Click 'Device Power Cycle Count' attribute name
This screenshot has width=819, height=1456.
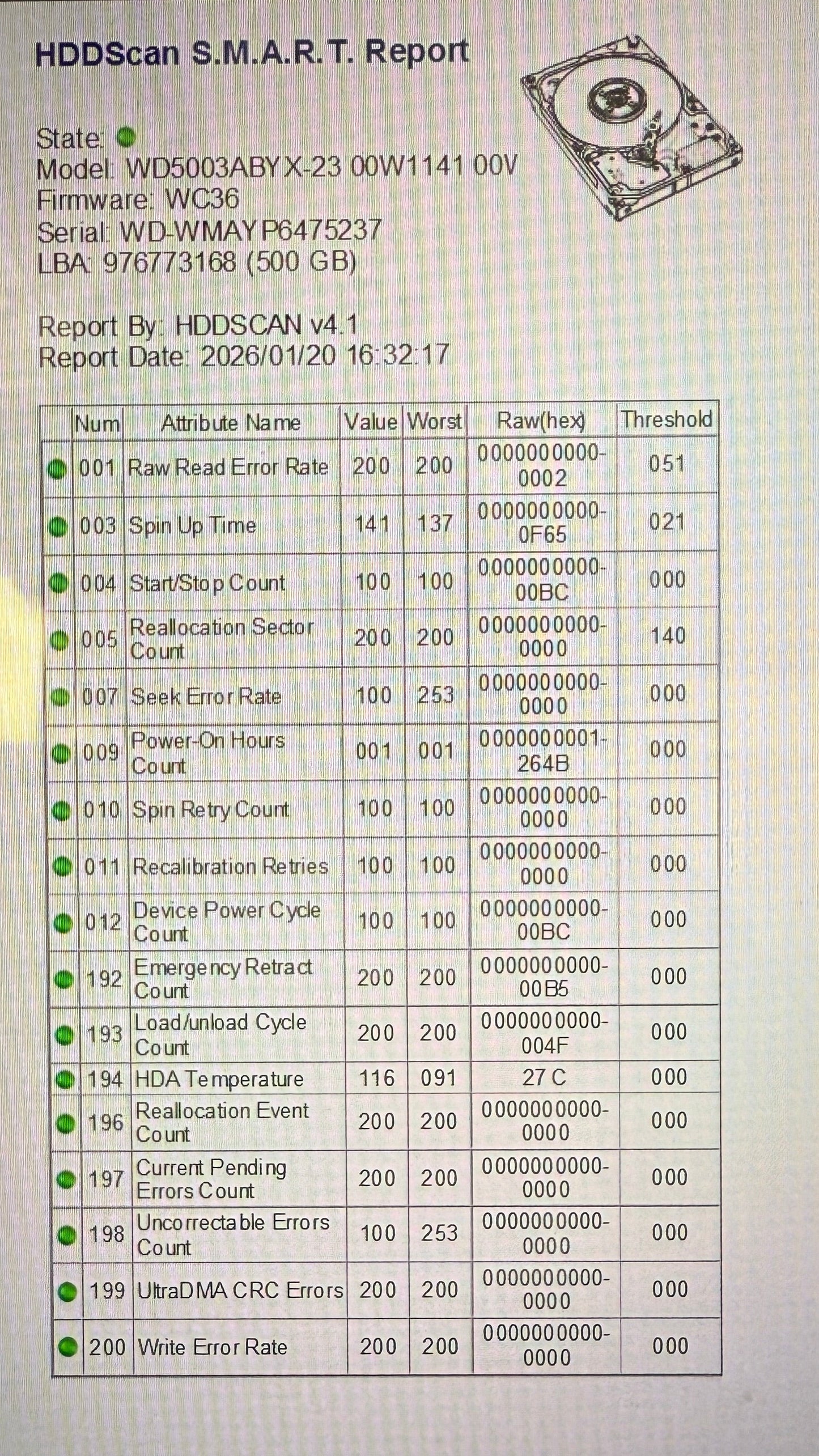(x=227, y=922)
